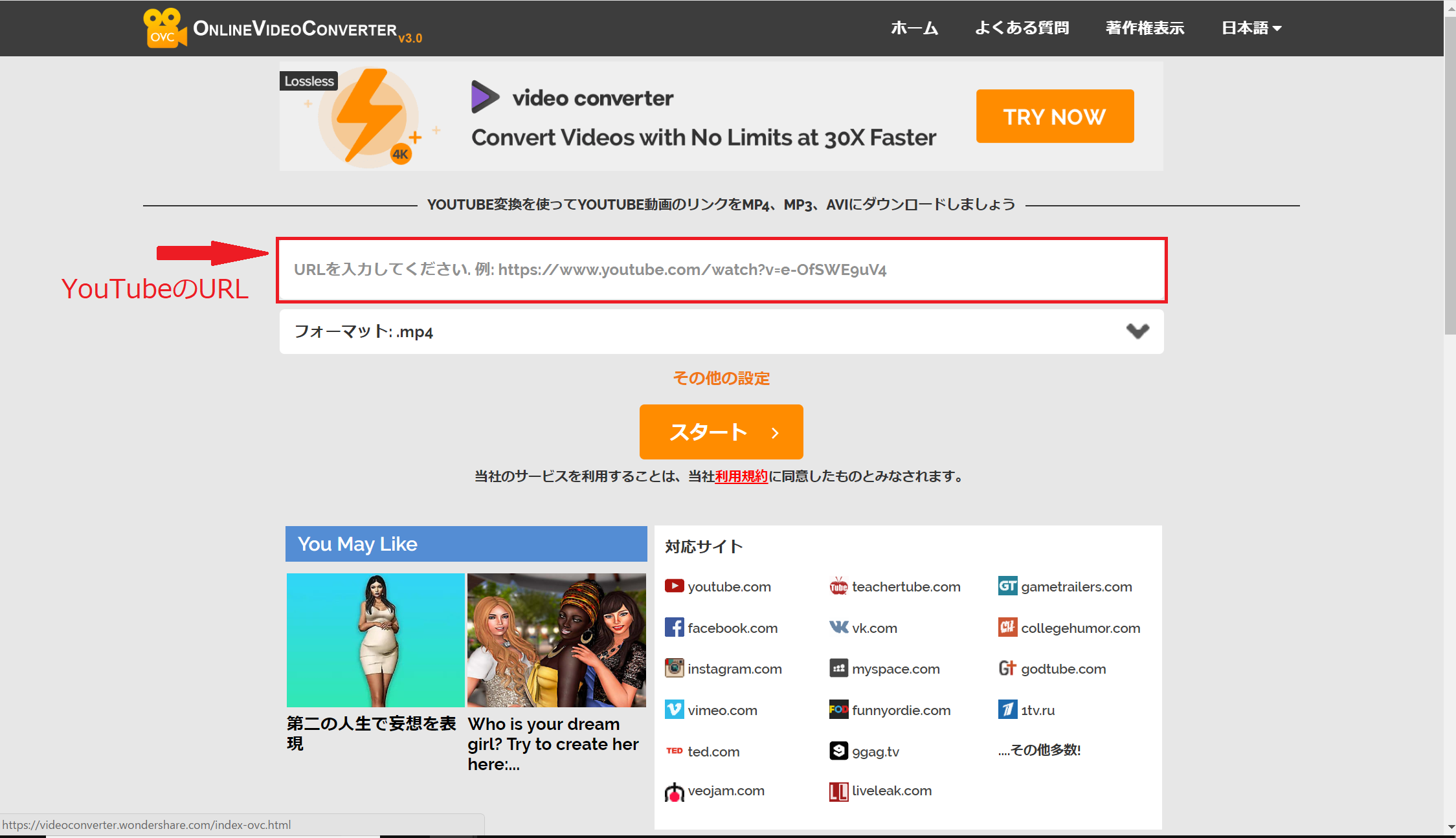This screenshot has width=1456, height=838.
Task: Click the Lossless badge on the ad
Action: pos(309,81)
